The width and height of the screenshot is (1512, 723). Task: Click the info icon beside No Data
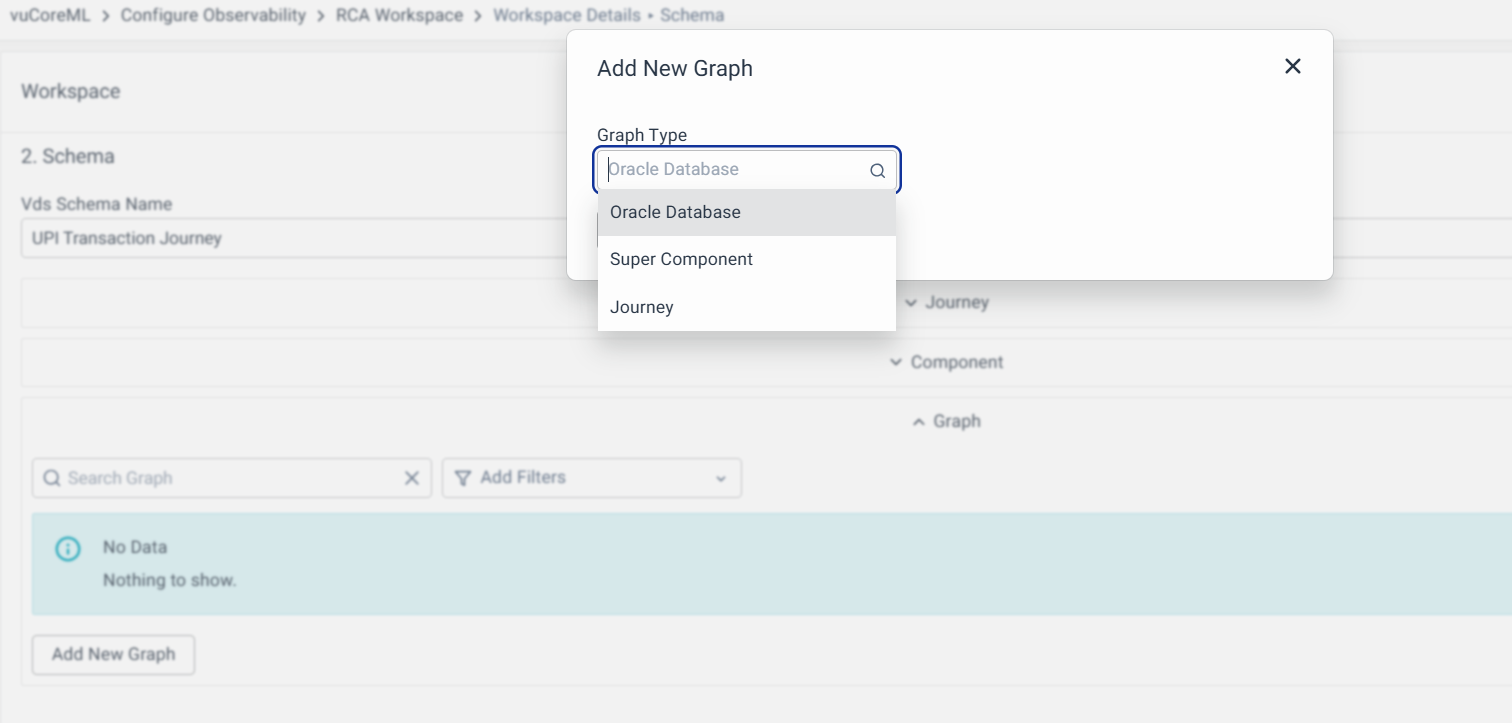pyautogui.click(x=67, y=548)
